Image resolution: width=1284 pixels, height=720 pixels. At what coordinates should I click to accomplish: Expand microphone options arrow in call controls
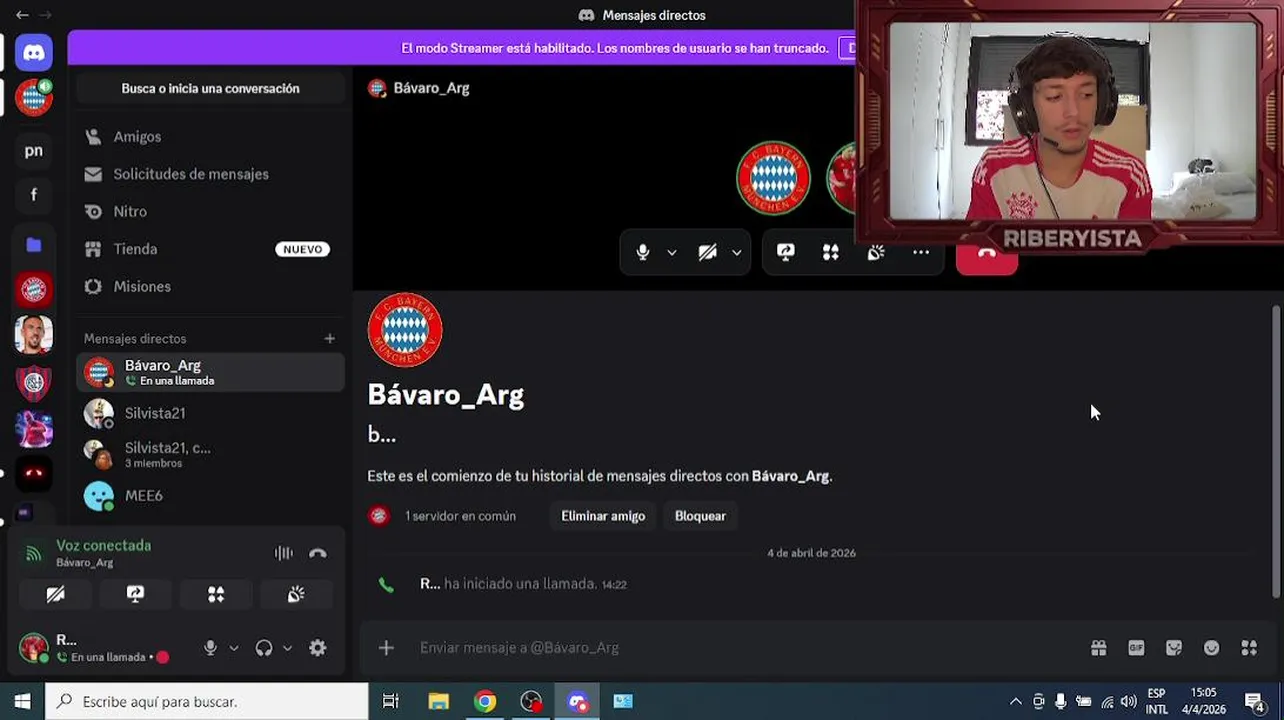672,253
